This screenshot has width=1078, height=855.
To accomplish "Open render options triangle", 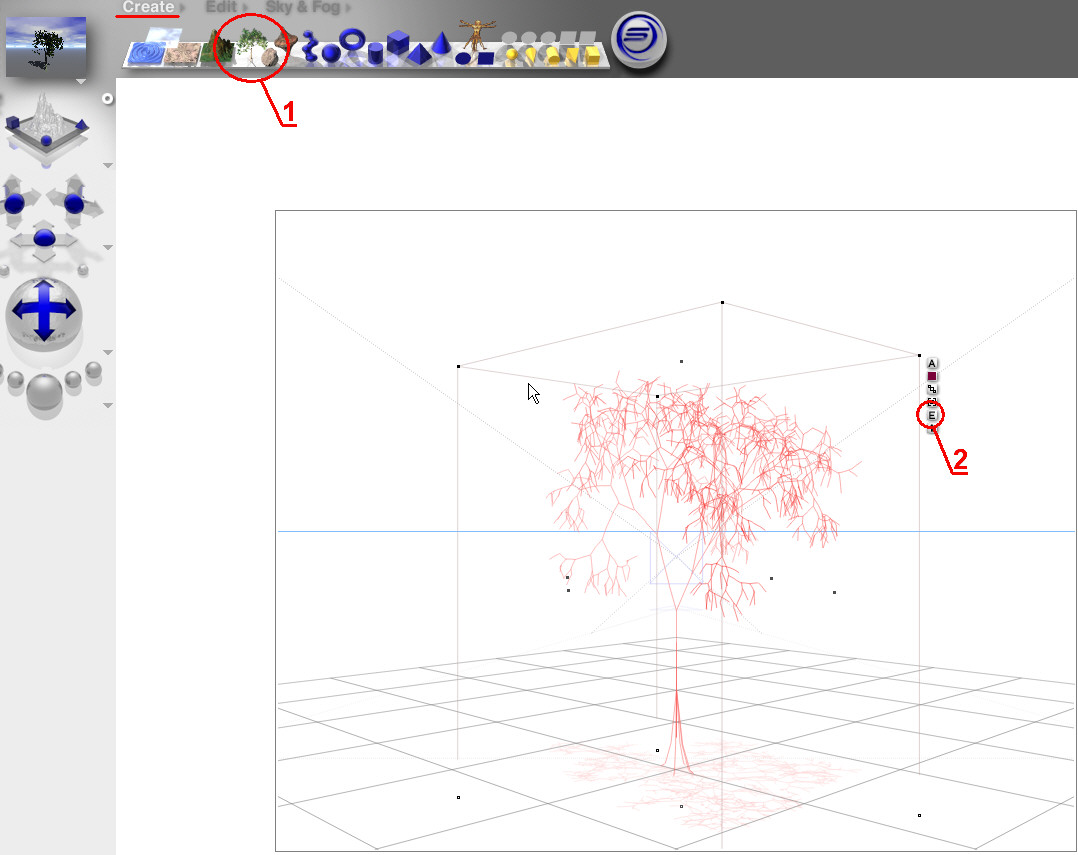I will (108, 406).
